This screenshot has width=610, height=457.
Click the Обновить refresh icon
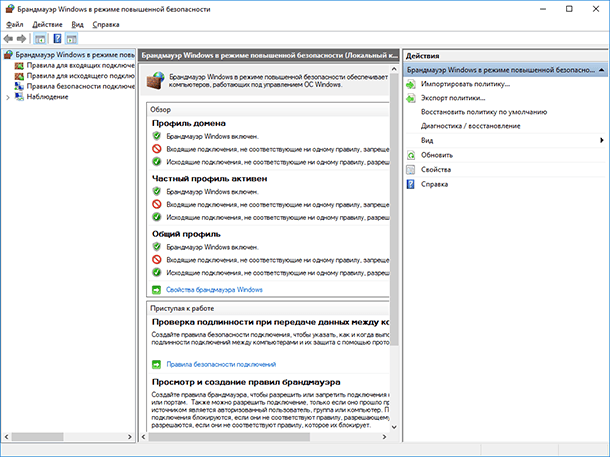click(411, 155)
